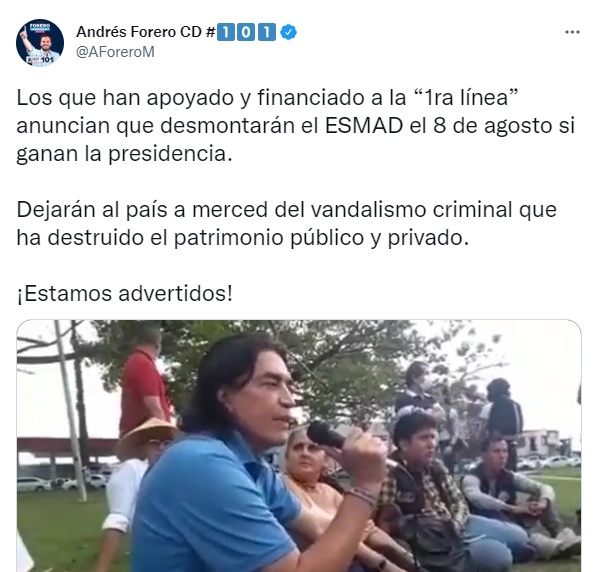Click the blue verified checkmark badge

point(288,32)
